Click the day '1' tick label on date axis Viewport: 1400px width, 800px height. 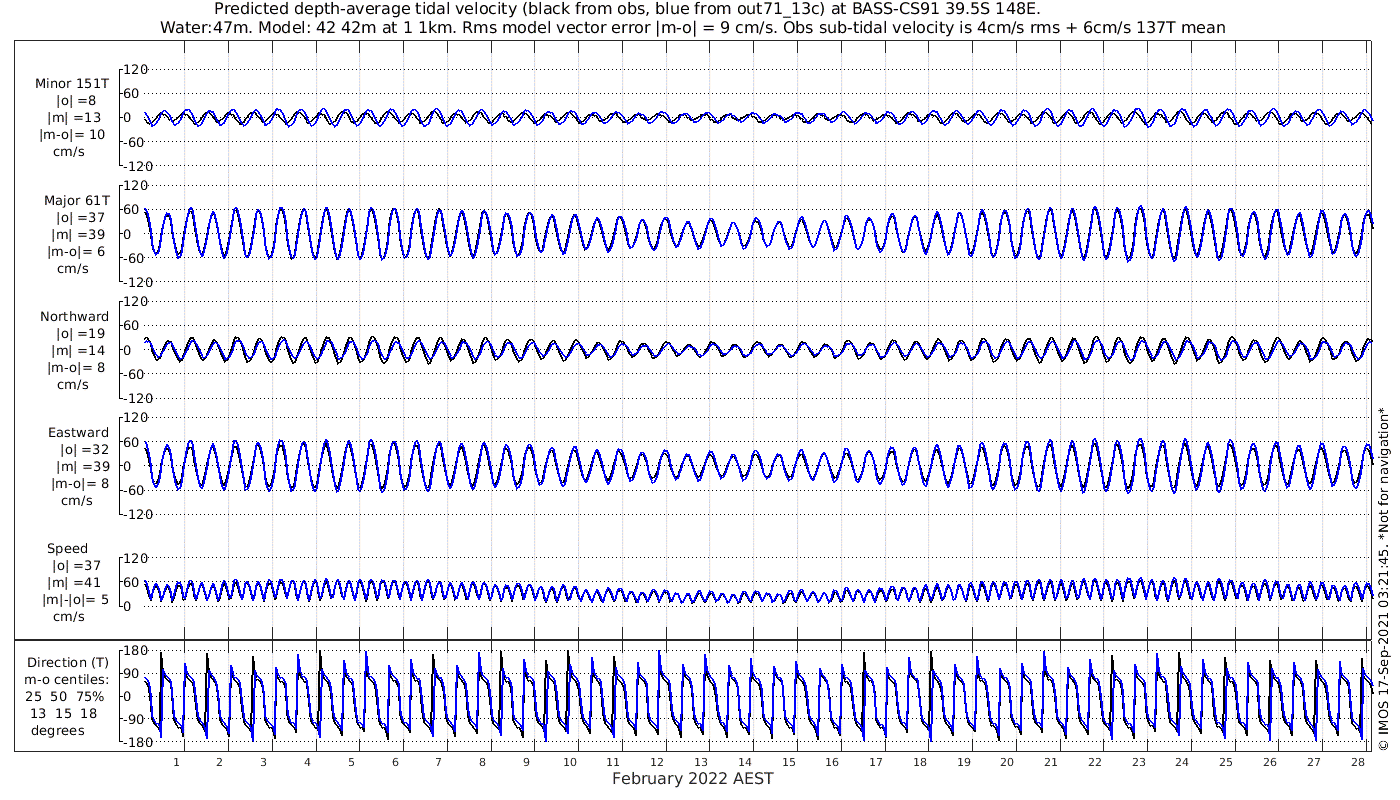tap(176, 762)
